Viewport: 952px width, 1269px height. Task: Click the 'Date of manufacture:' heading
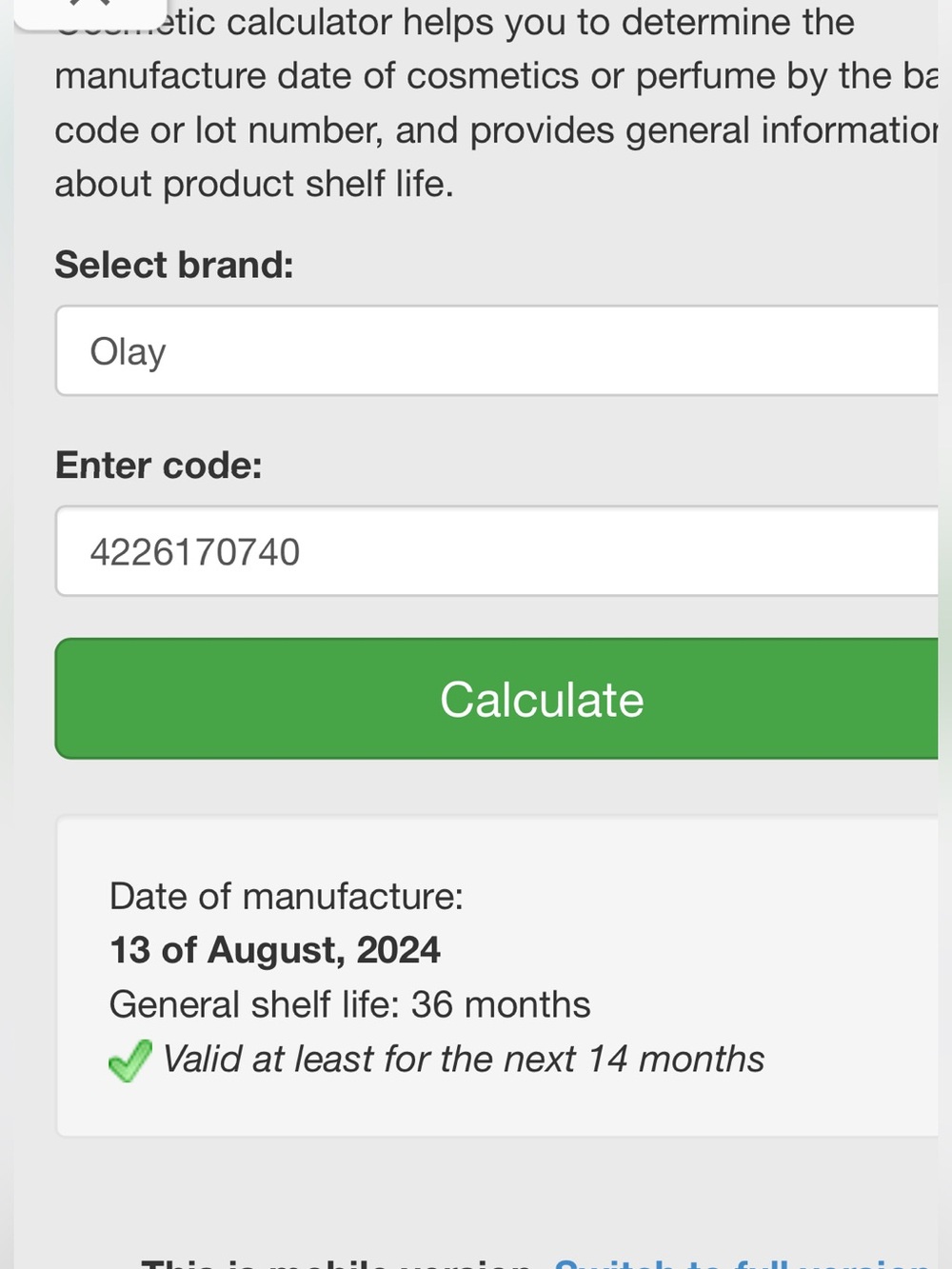(x=287, y=896)
